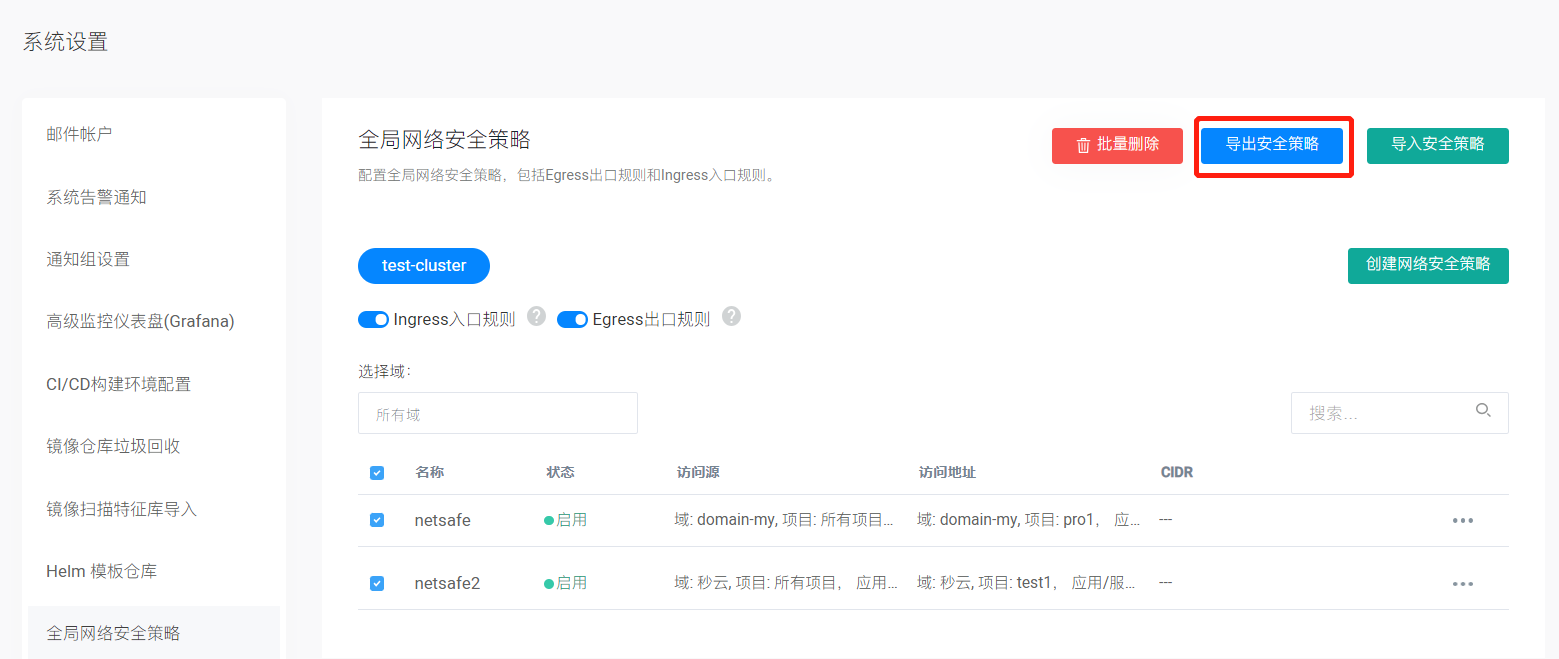Click the search magnifier icon

pyautogui.click(x=1483, y=411)
